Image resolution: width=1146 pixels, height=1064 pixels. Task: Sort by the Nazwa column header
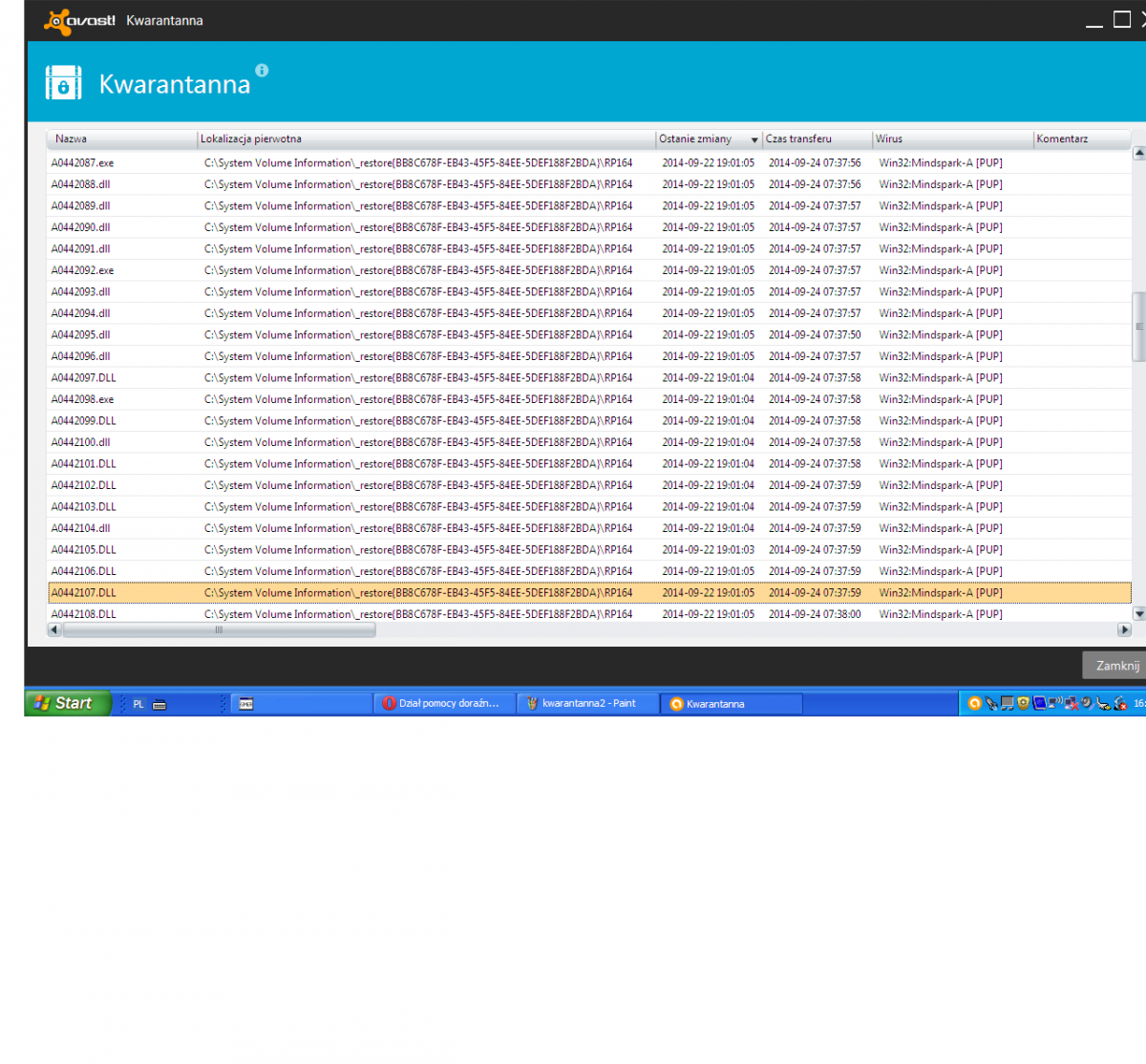pyautogui.click(x=121, y=139)
